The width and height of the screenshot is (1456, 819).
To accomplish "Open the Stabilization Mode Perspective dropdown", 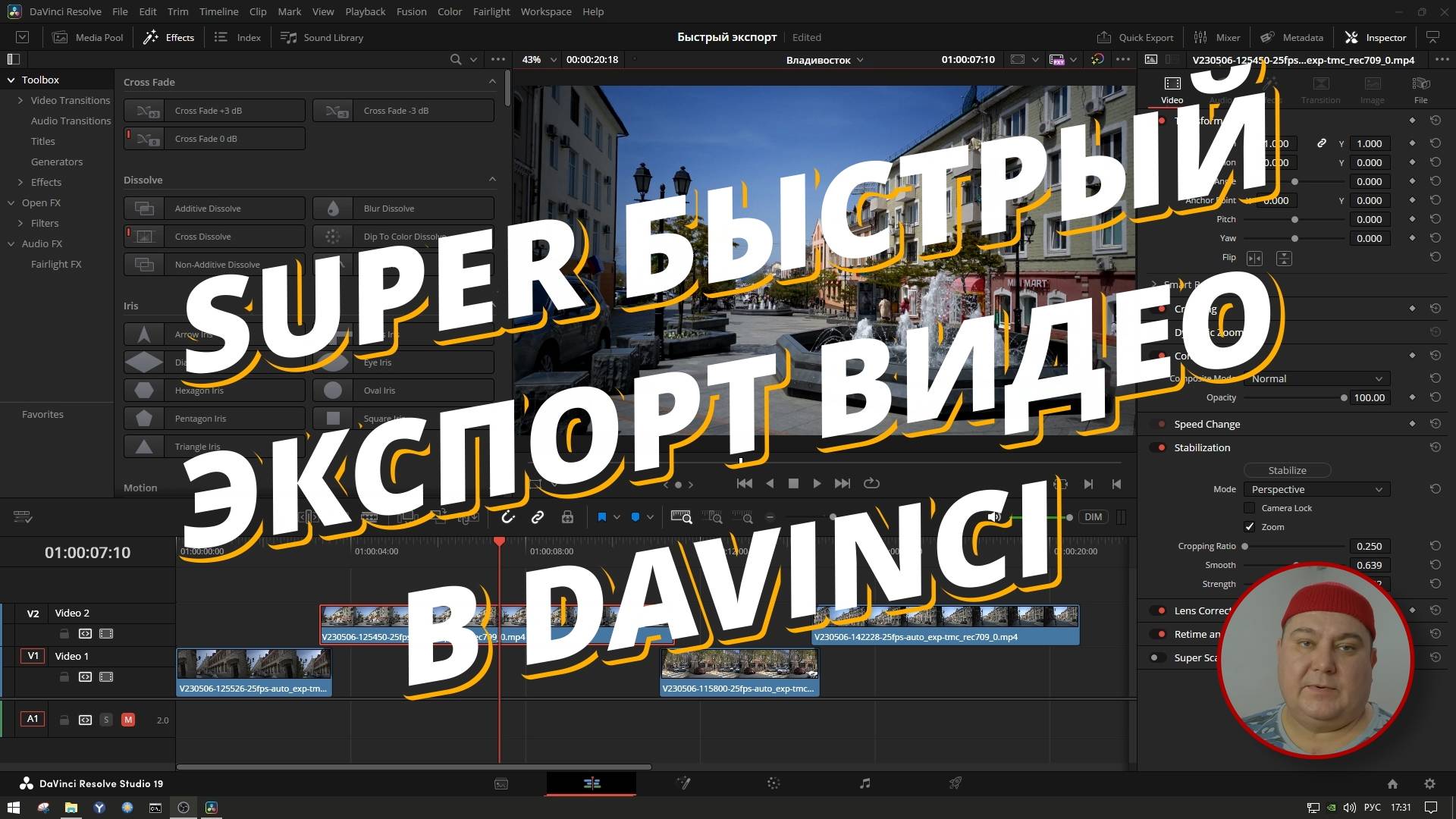I will (x=1316, y=489).
